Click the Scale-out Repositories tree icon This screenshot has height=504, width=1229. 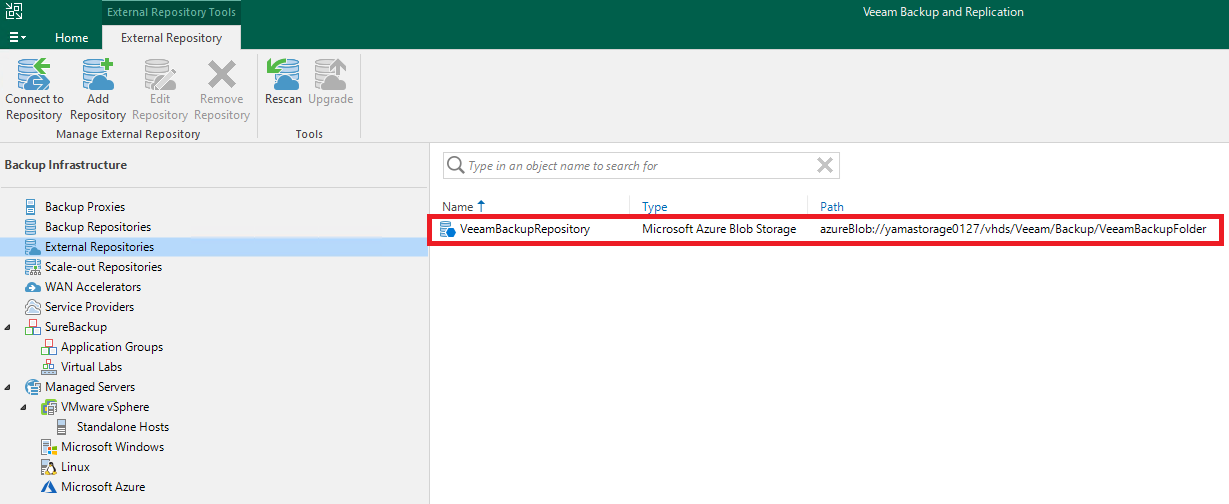coord(32,267)
